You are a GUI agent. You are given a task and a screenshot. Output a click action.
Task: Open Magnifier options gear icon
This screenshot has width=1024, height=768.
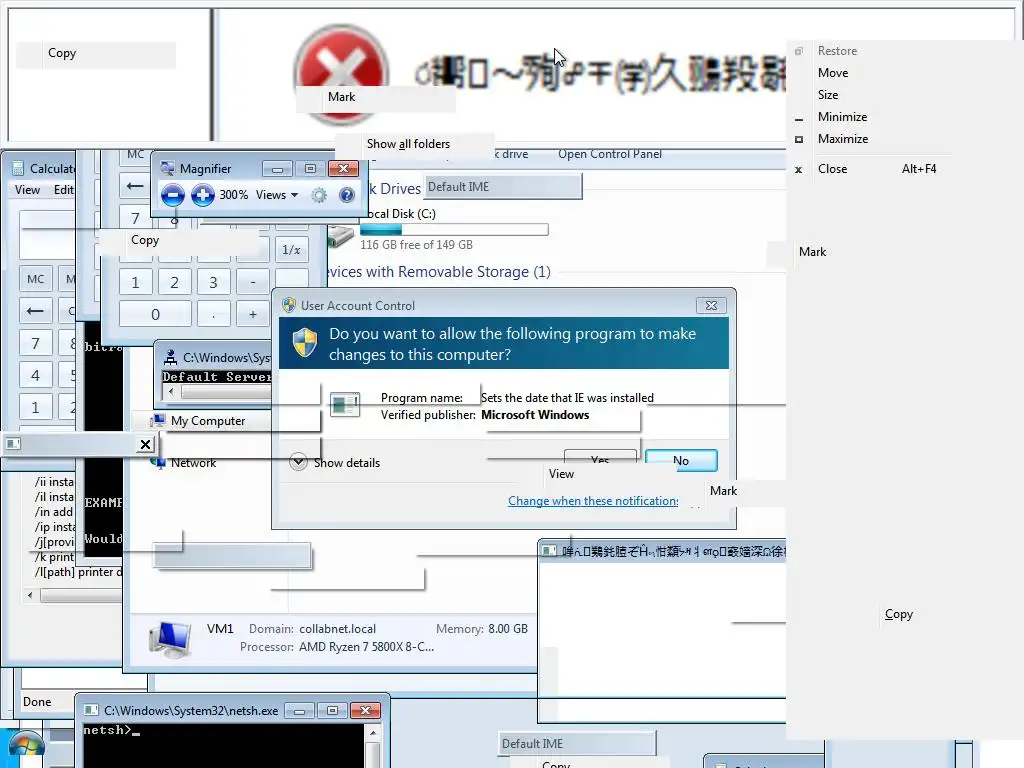319,195
